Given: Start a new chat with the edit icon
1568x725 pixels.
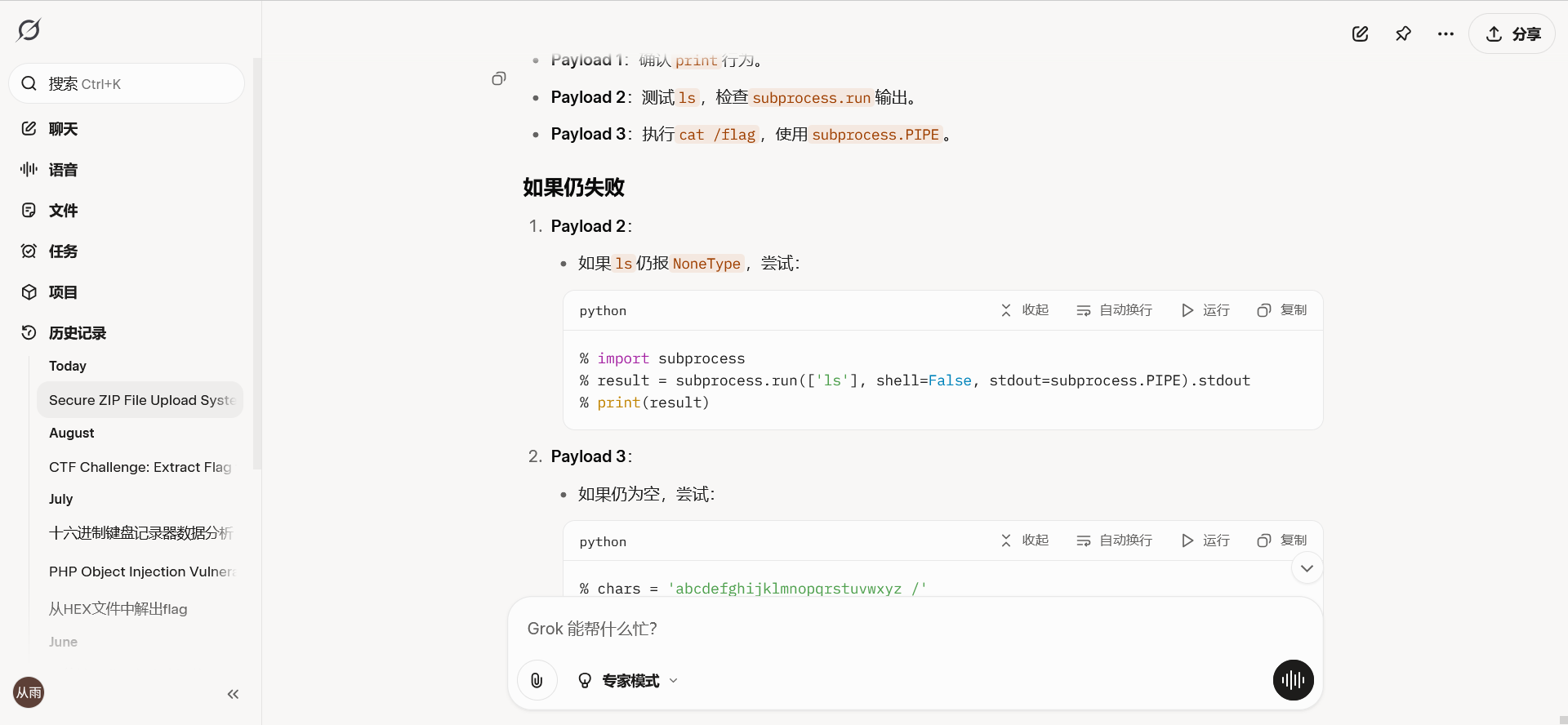Looking at the screenshot, I should (1360, 33).
